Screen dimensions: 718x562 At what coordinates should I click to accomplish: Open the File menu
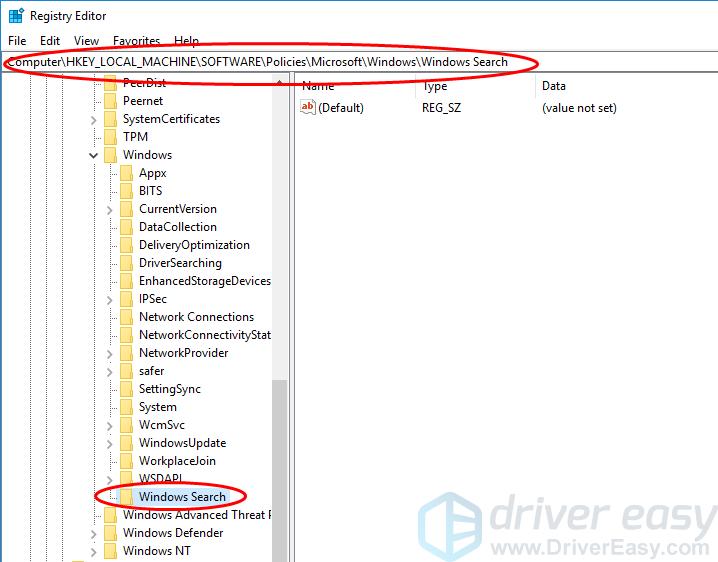click(x=17, y=41)
